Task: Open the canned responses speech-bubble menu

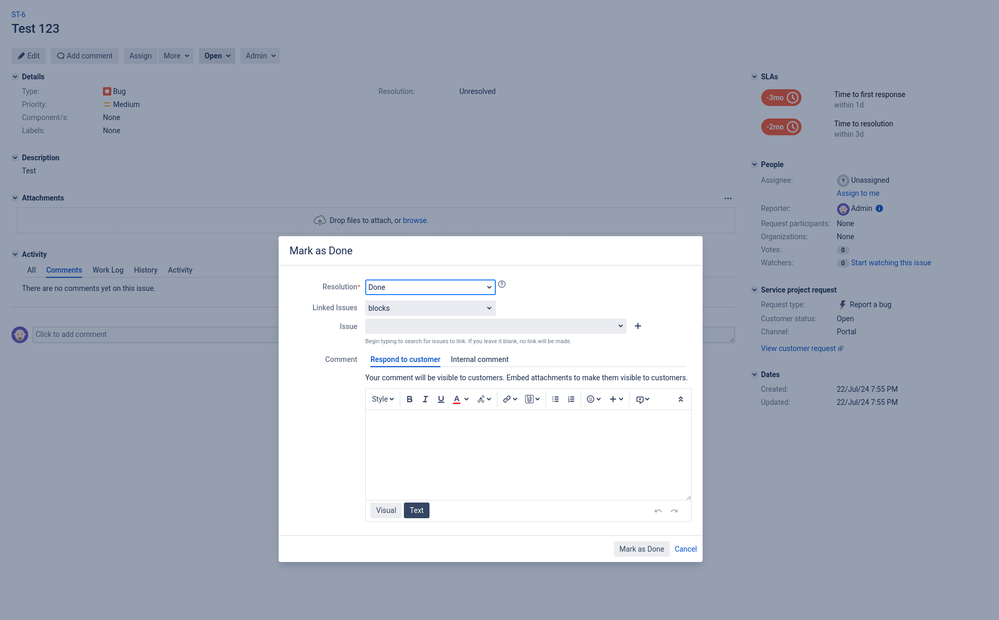Action: click(643, 400)
